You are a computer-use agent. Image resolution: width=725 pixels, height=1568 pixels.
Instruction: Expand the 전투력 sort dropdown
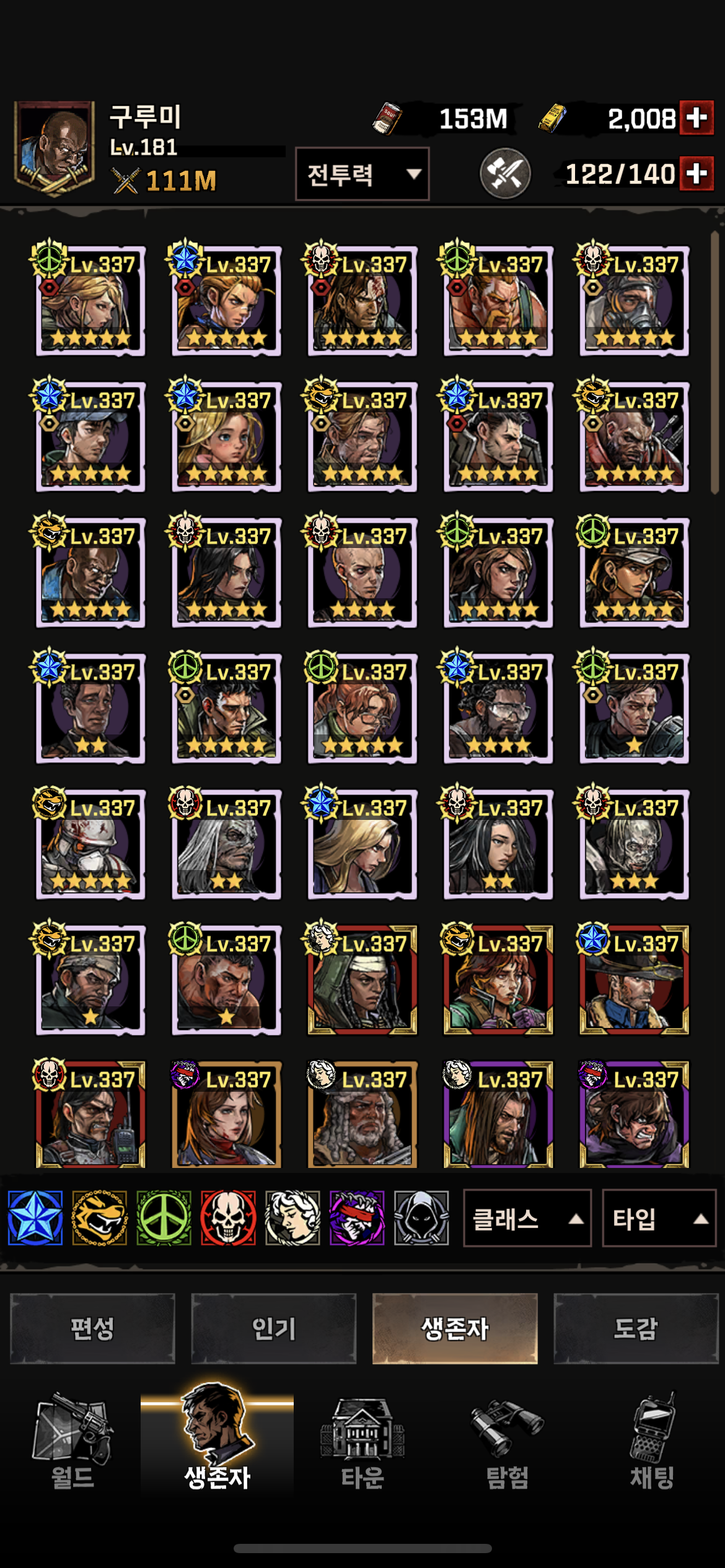(362, 174)
